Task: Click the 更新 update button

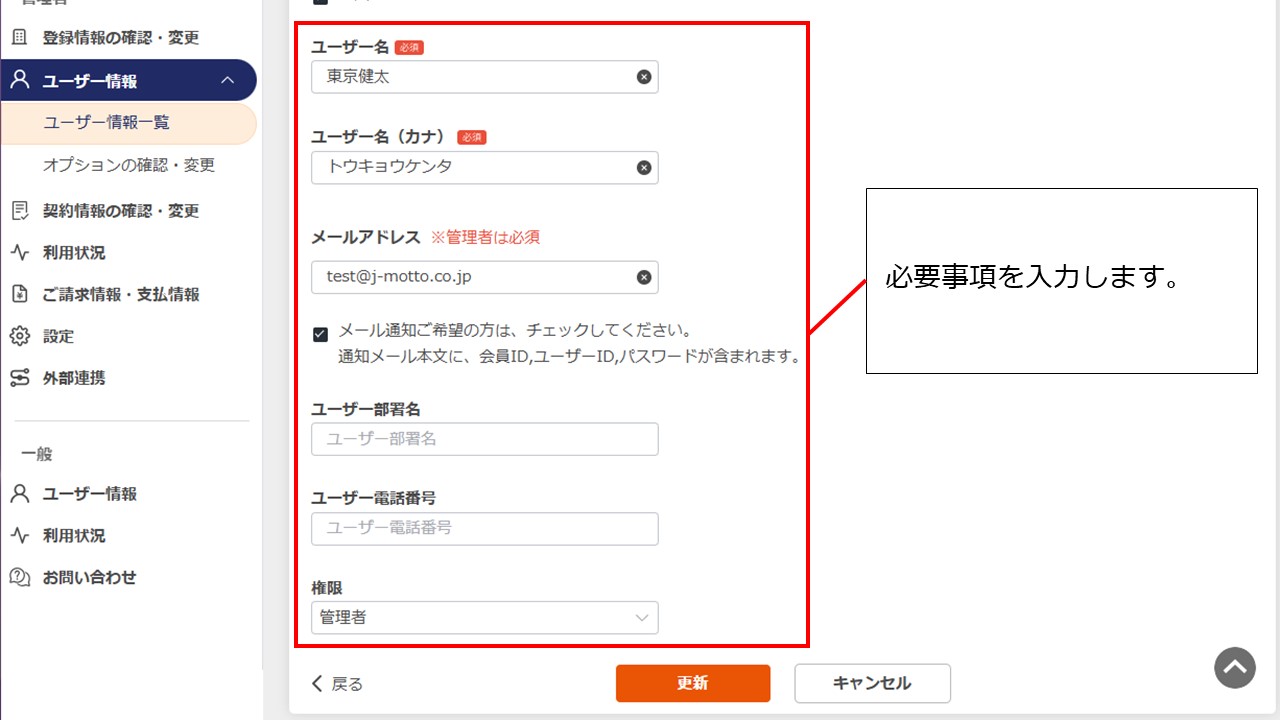Action: point(693,683)
